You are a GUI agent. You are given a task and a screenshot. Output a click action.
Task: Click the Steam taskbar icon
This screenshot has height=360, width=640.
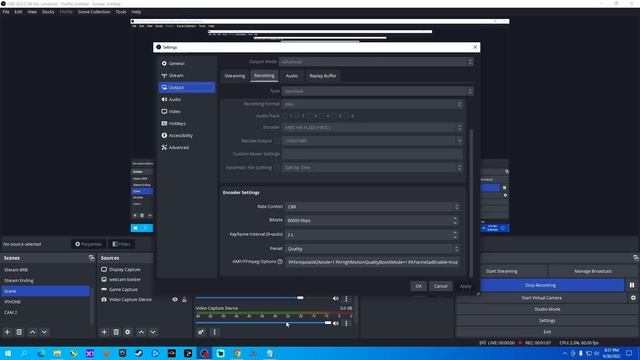tap(139, 353)
